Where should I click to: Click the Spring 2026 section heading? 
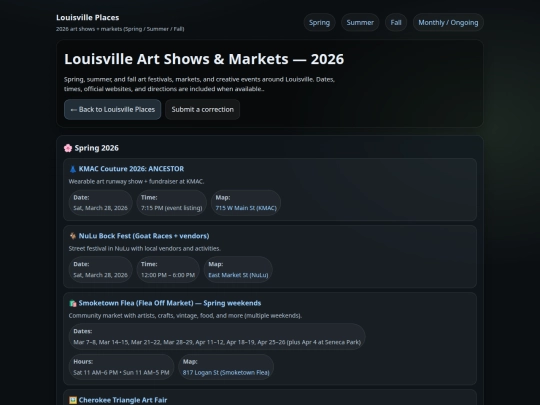point(96,148)
